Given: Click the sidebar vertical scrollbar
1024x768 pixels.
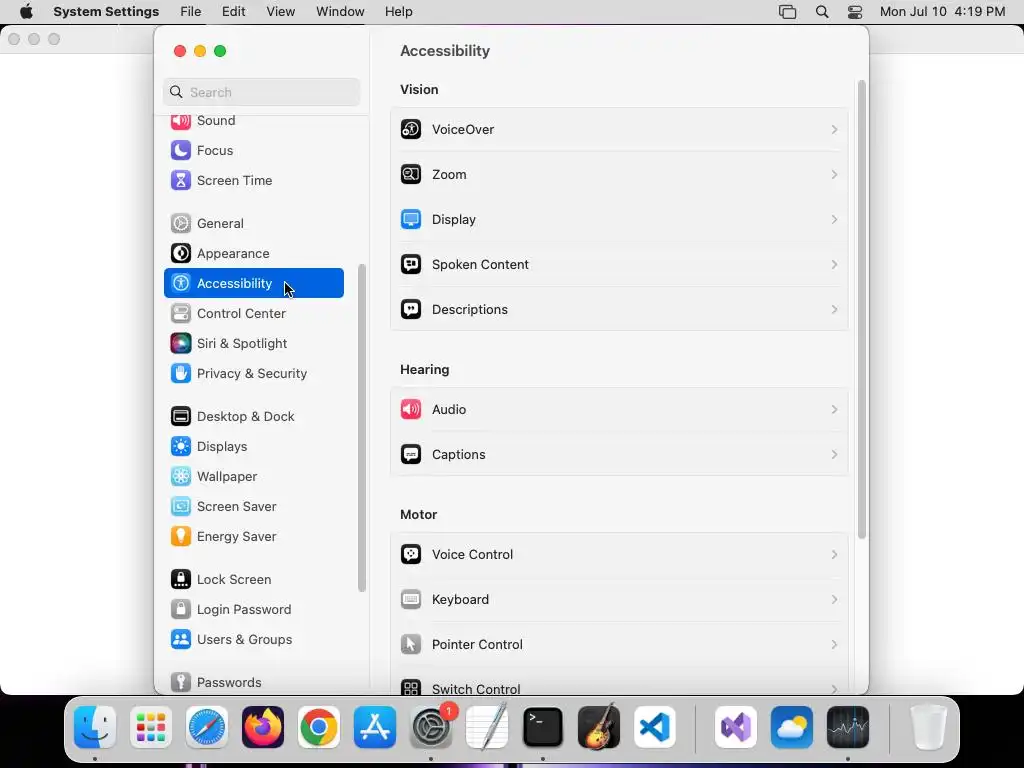Looking at the screenshot, I should coord(362,428).
